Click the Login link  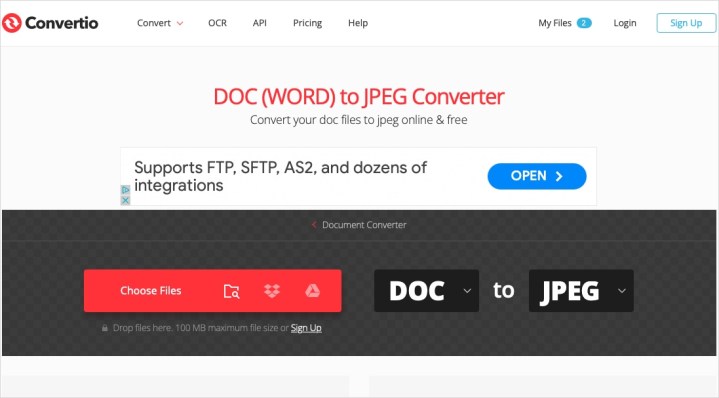coord(625,23)
